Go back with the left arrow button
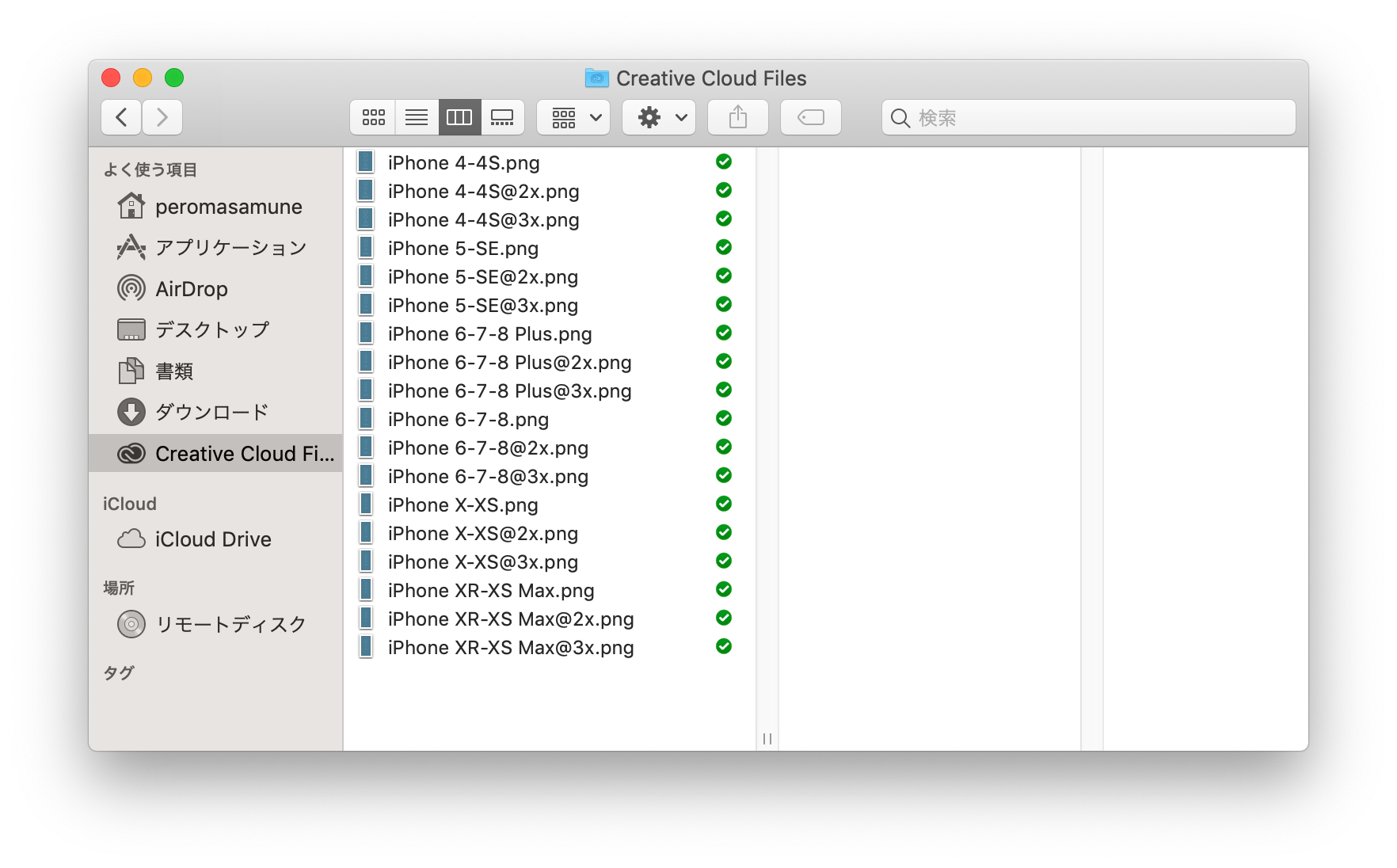This screenshot has height=868, width=1397. coord(121,117)
